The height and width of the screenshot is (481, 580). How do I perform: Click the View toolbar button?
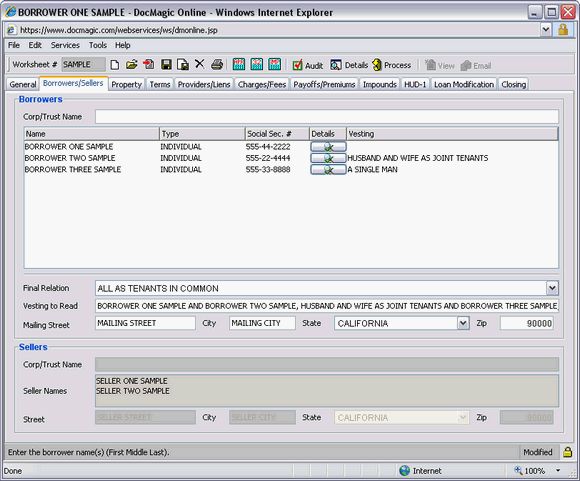tap(439, 65)
